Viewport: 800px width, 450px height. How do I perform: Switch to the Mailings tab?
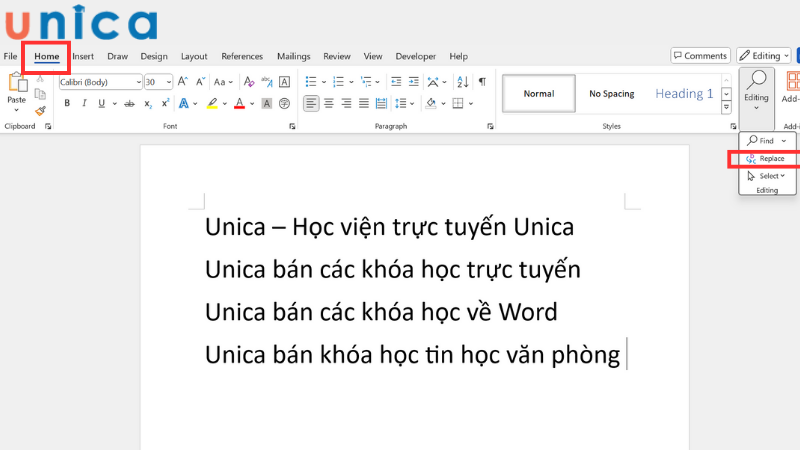(x=293, y=56)
